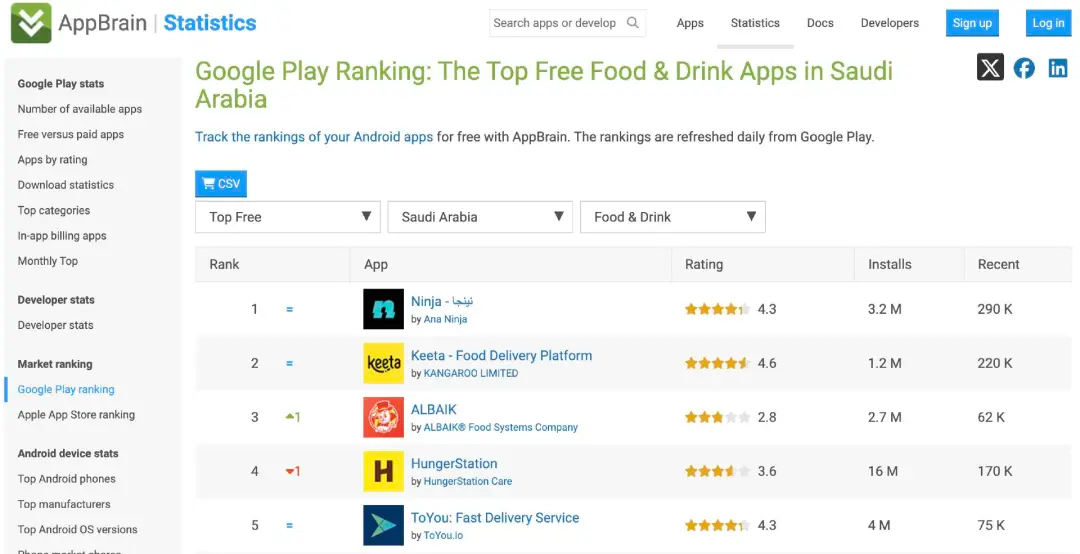Click the ALBAIK app icon

pyautogui.click(x=383, y=418)
